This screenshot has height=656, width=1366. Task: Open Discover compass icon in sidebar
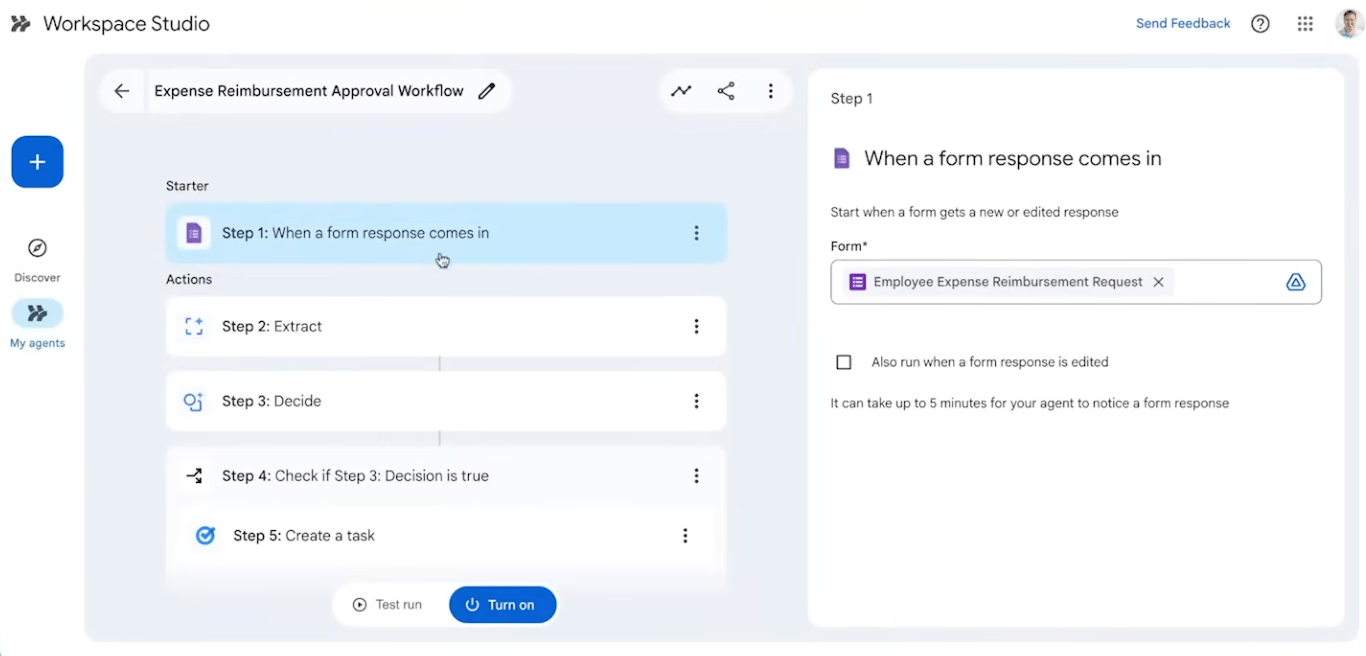37,248
